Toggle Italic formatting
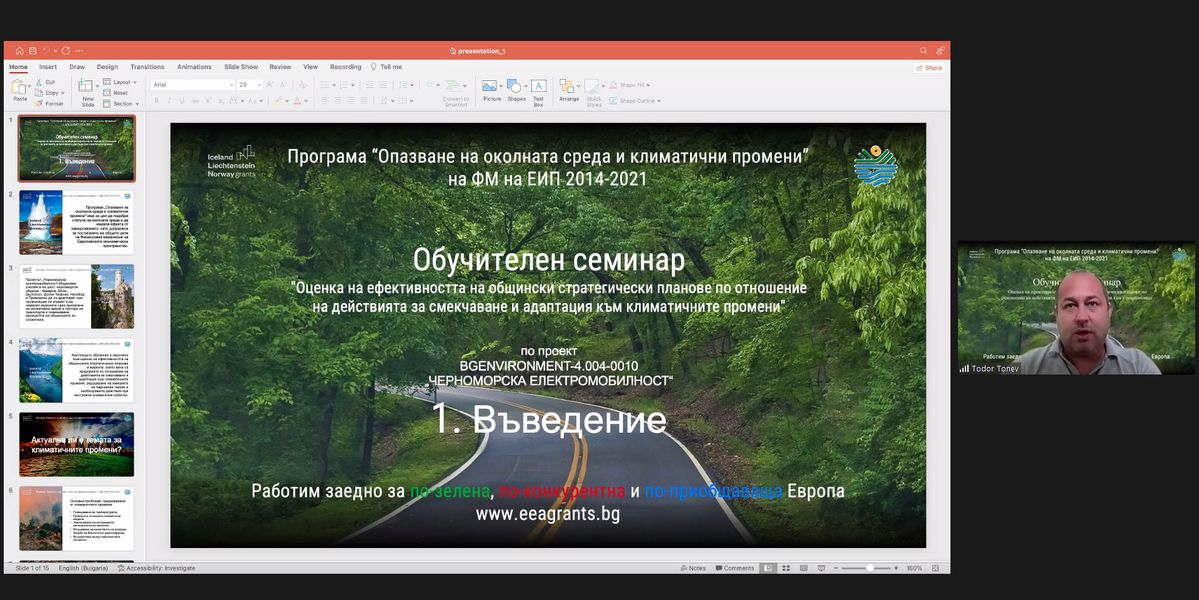1199x600 pixels. pos(170,100)
